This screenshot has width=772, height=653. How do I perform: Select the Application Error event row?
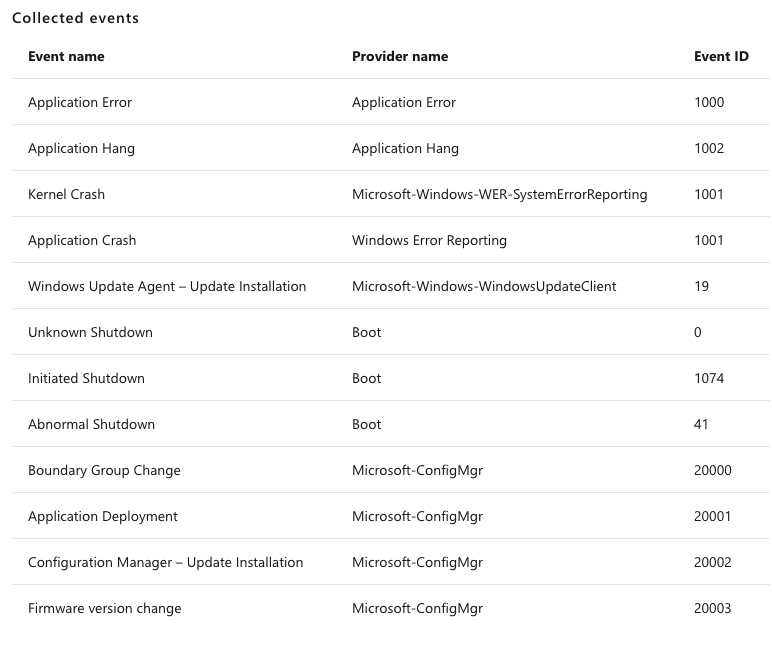pos(391,102)
